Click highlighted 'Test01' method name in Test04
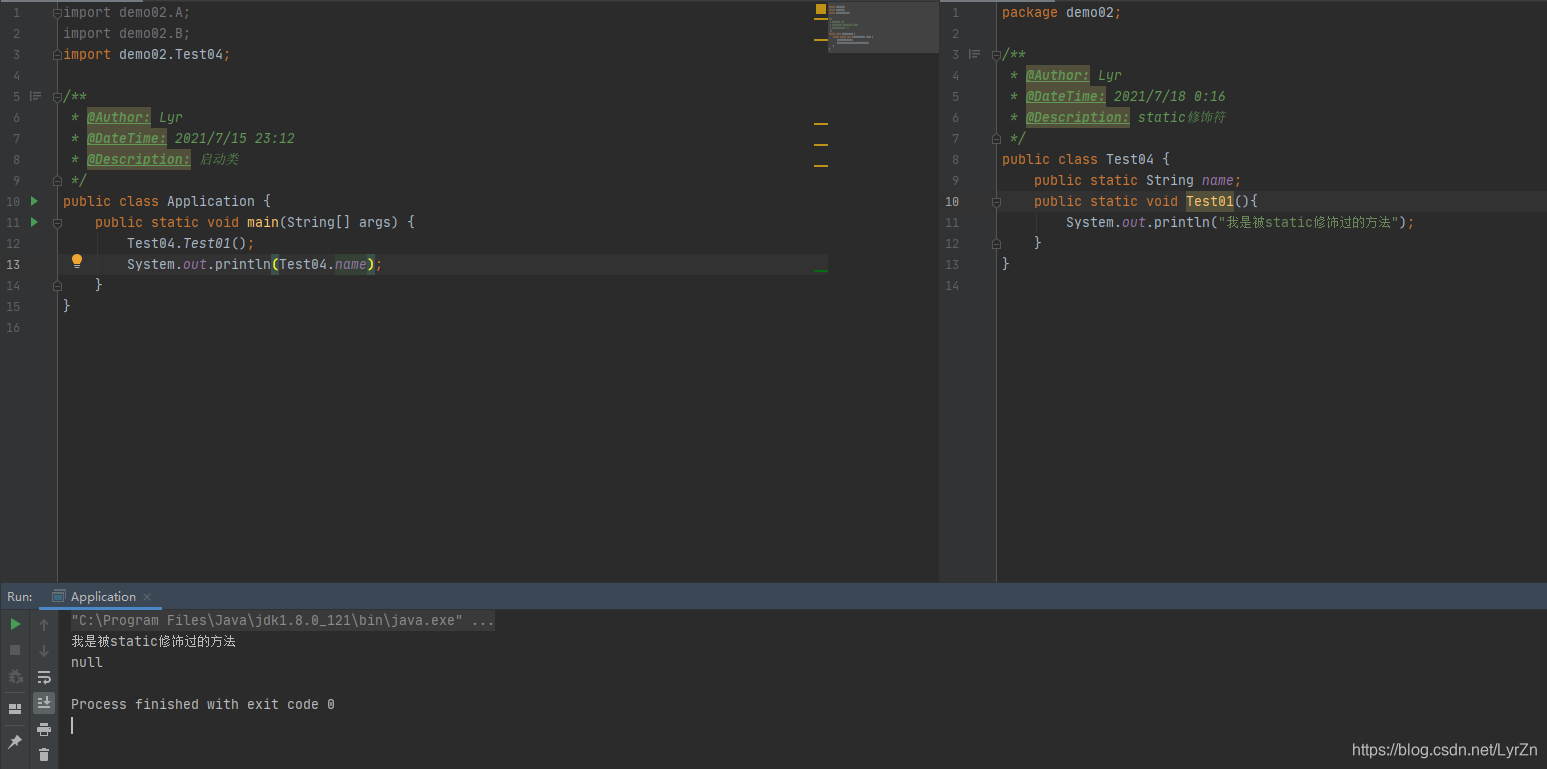This screenshot has width=1547, height=769. click(x=1210, y=201)
